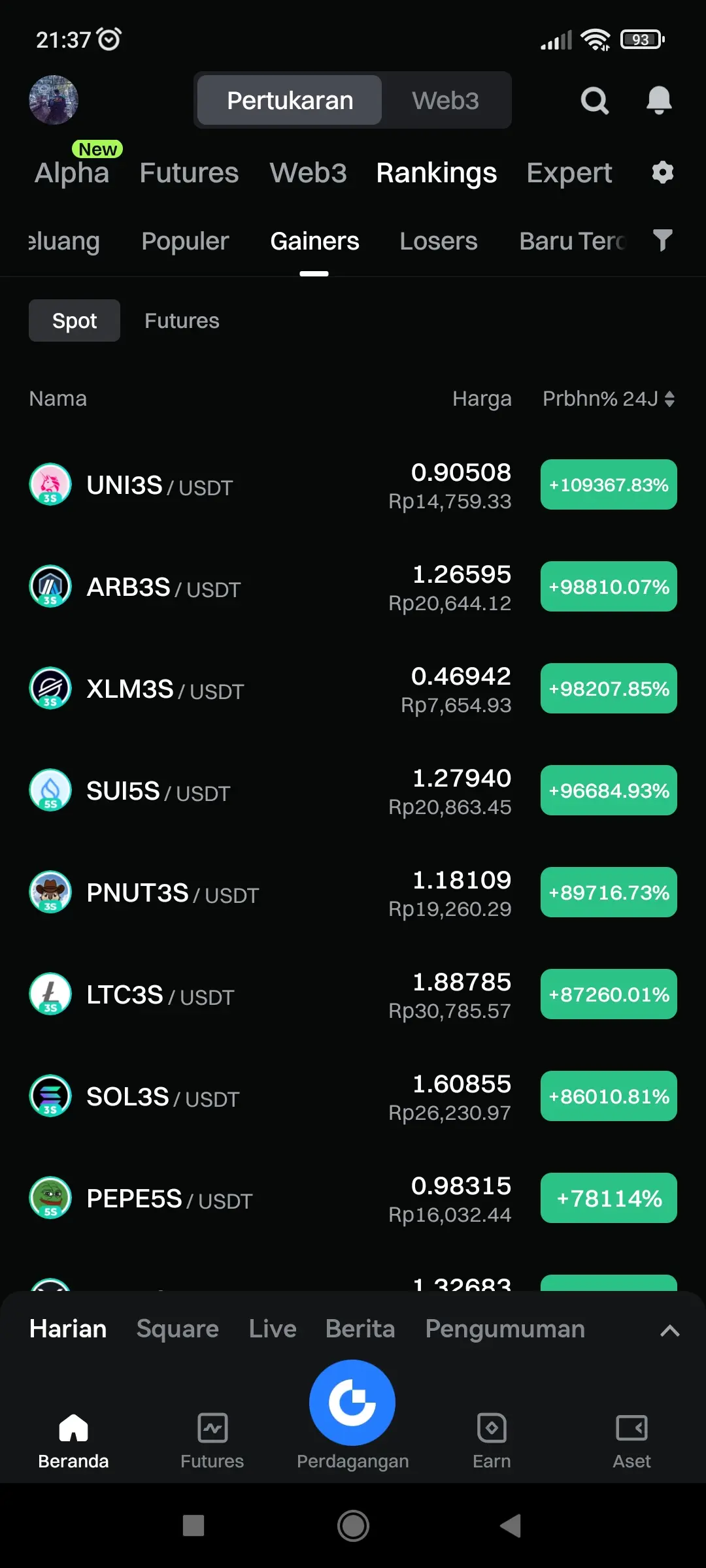
Task: Open the settings gear next to Expert
Action: (x=662, y=172)
